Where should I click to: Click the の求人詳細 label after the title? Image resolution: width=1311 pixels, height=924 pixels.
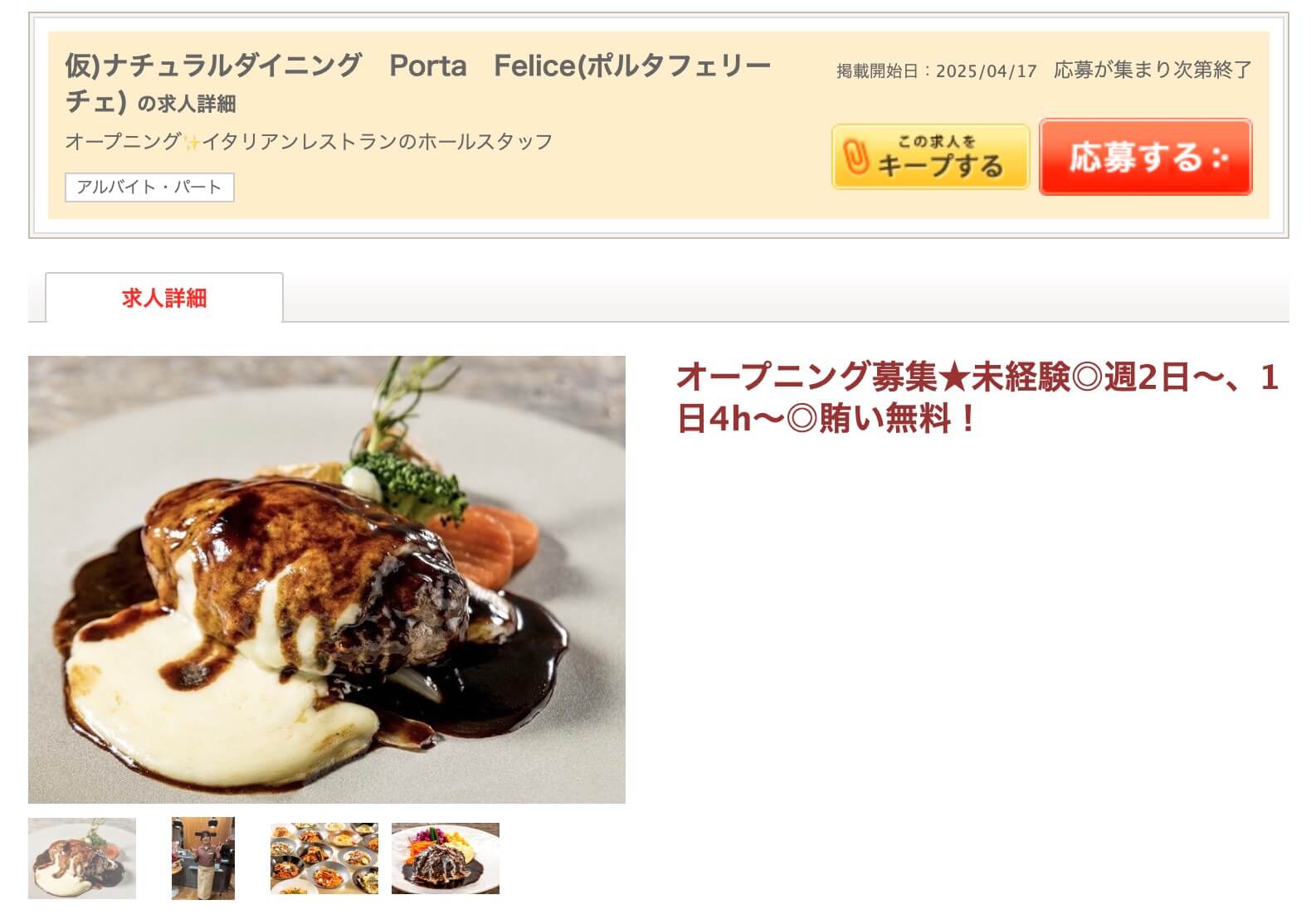[187, 104]
